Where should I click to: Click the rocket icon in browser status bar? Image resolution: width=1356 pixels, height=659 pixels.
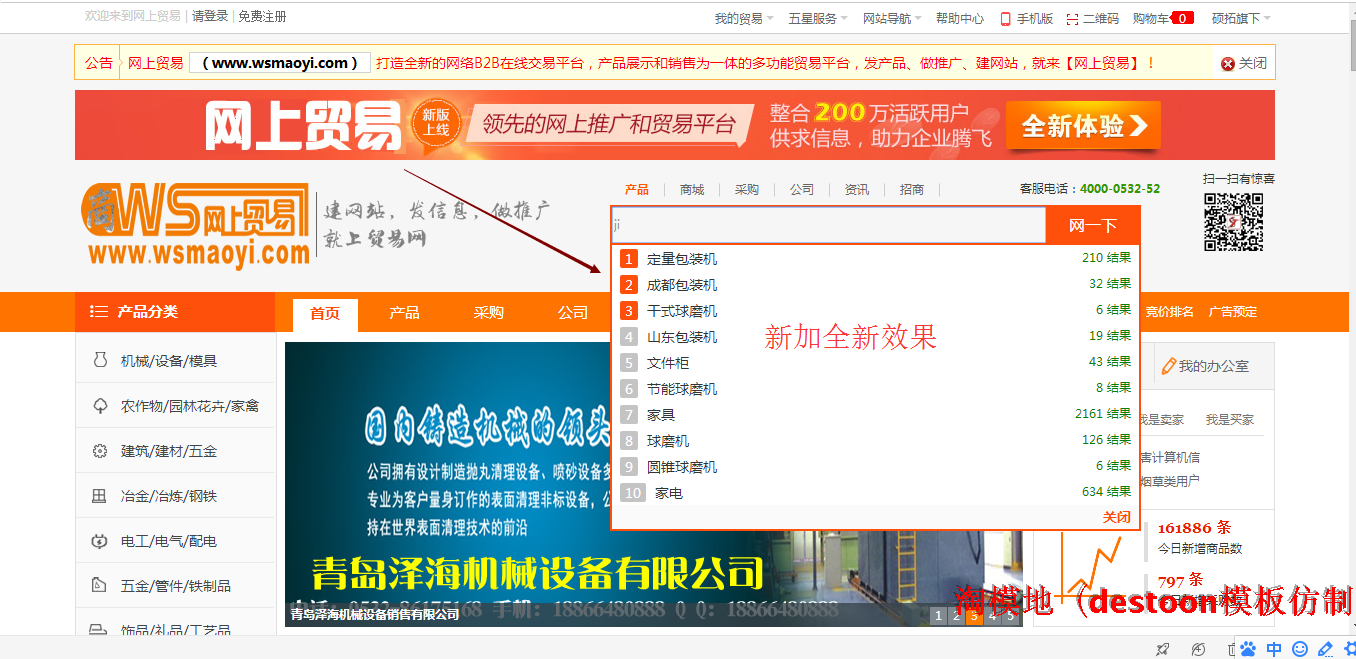(x=1162, y=649)
